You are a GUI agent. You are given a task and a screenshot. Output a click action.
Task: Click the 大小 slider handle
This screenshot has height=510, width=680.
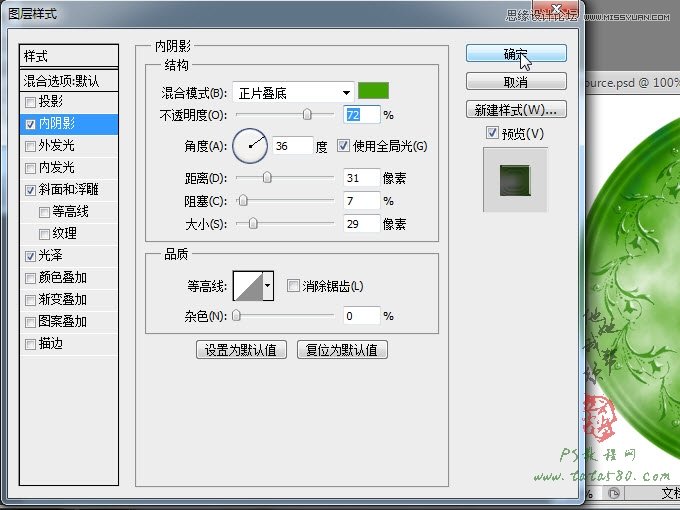tap(253, 223)
